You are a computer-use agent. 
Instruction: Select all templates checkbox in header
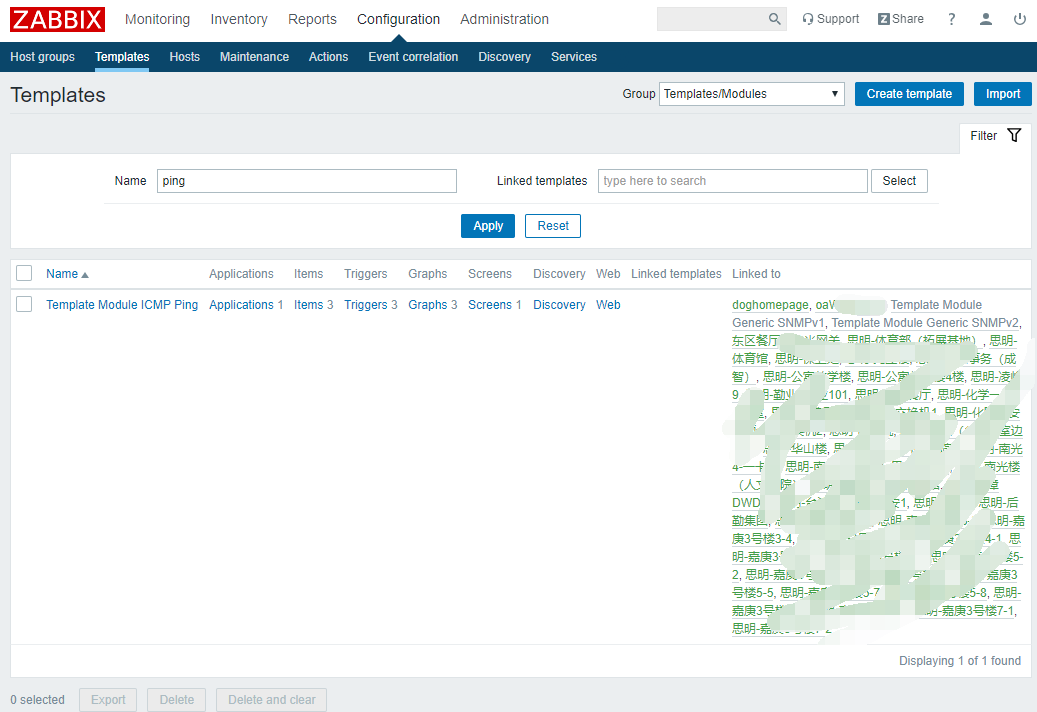coord(24,273)
